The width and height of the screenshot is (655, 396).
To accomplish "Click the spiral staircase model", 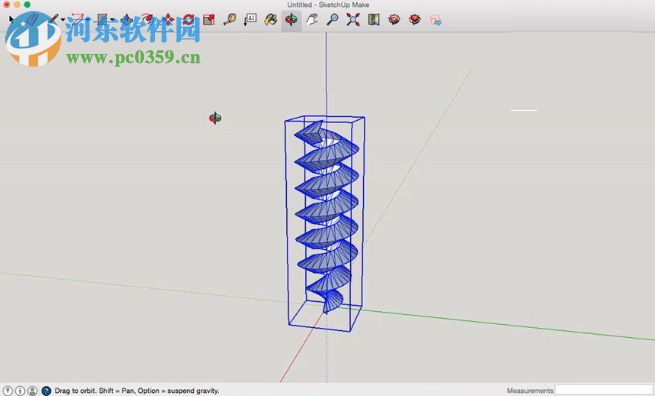I will (x=327, y=217).
